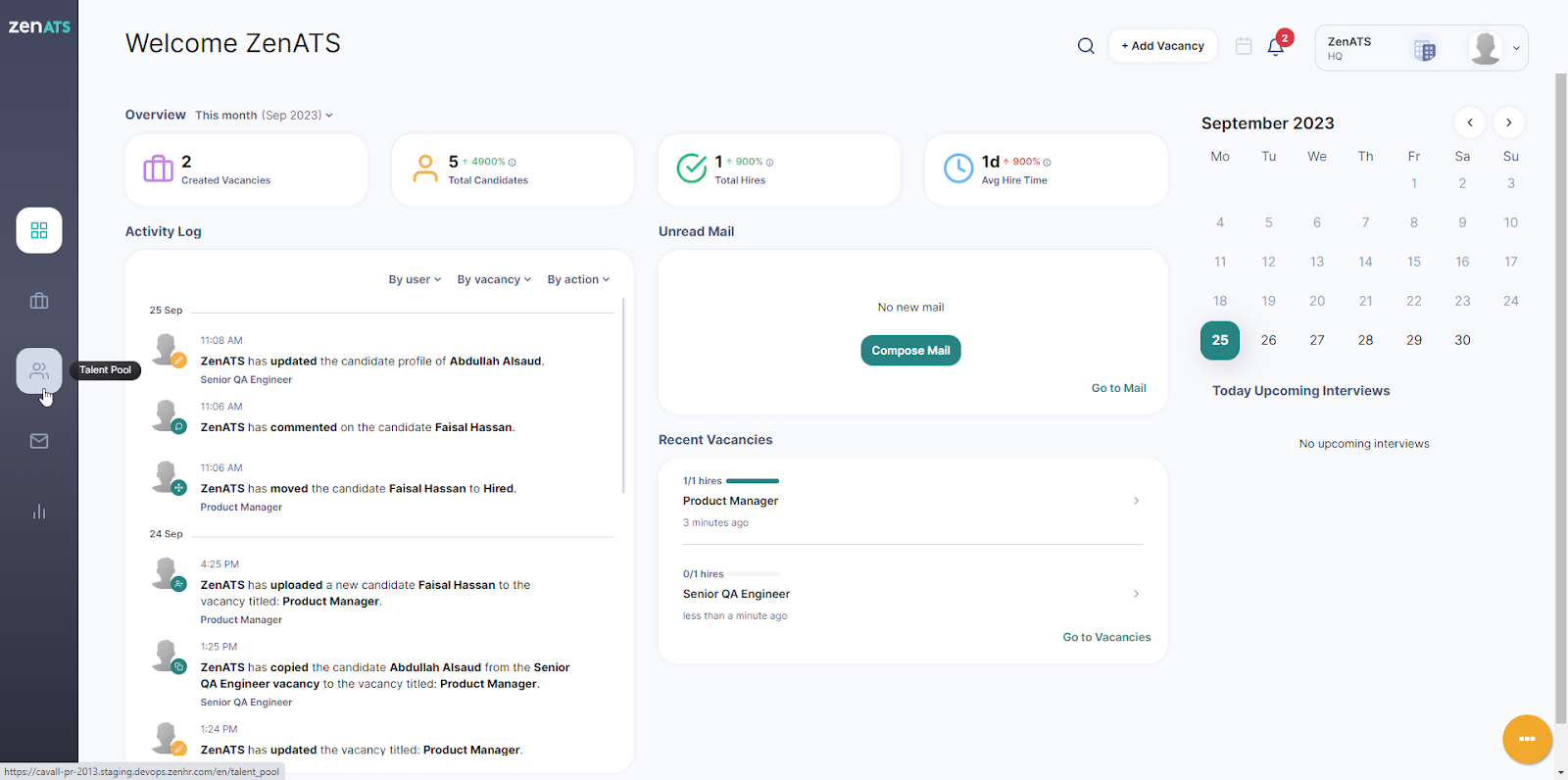Click the '1/1 hires' label
The width and height of the screenshot is (1568, 780).
click(703, 481)
